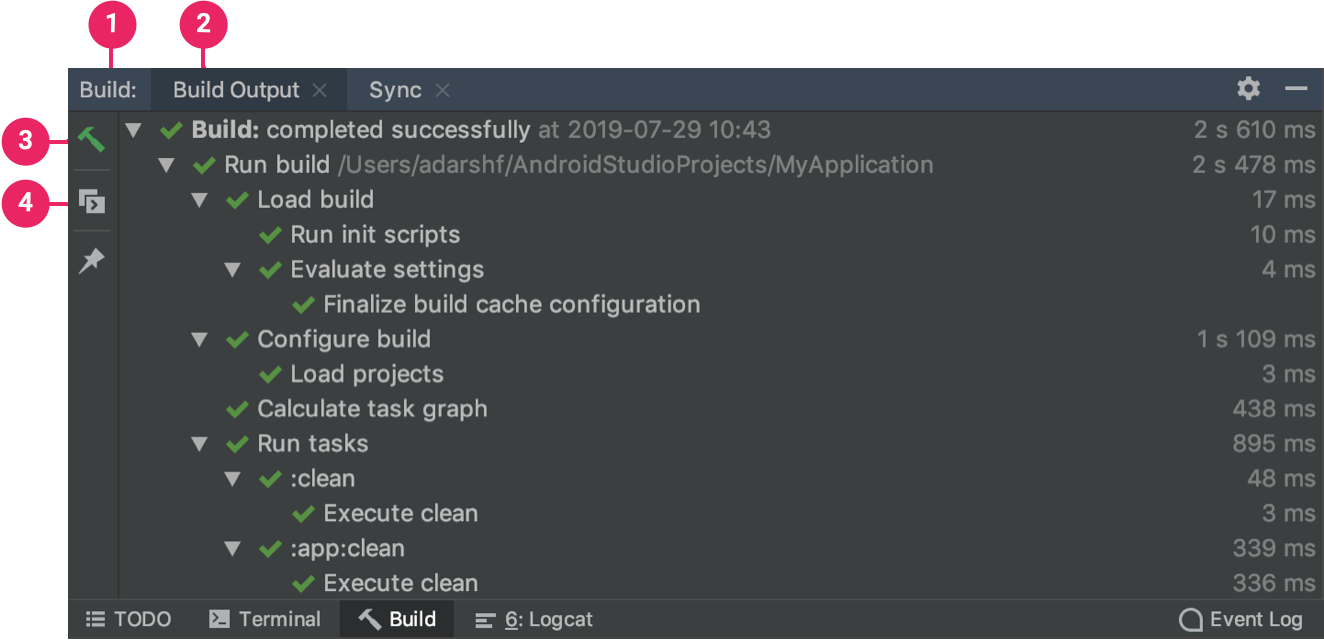Close the Build Output tab

(x=320, y=90)
